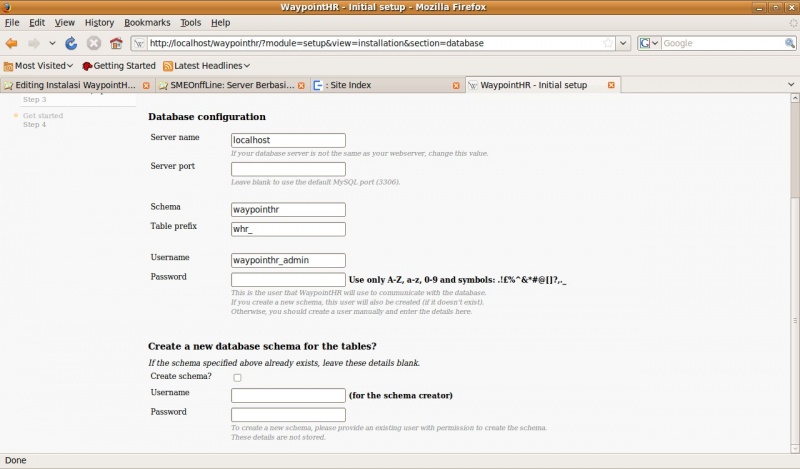Viewport: 800px width, 469px height.
Task: Click Get started Step 4 in the sidebar
Action: point(42,120)
